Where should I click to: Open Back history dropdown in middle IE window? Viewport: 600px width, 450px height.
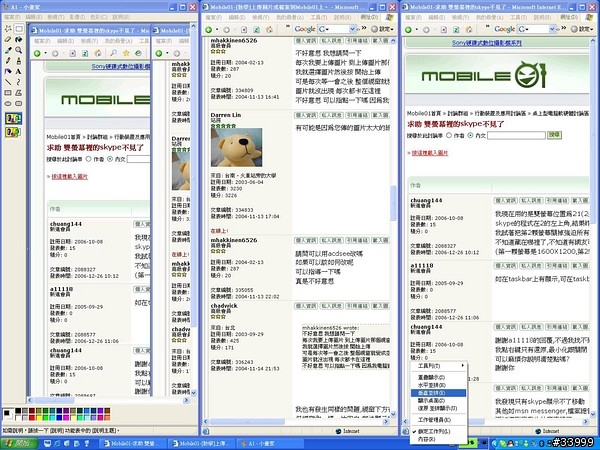217,30
